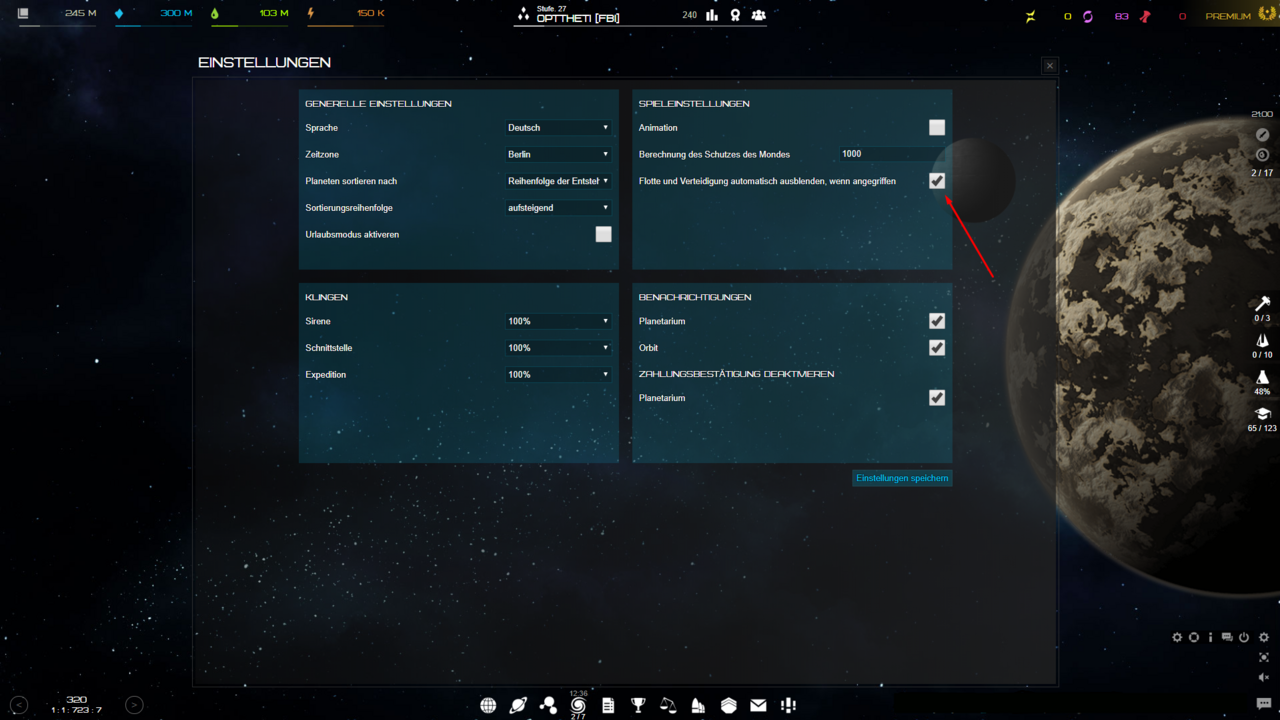1280x720 pixels.
Task: Open the chat bubble in bottom-right corner
Action: (x=1264, y=704)
